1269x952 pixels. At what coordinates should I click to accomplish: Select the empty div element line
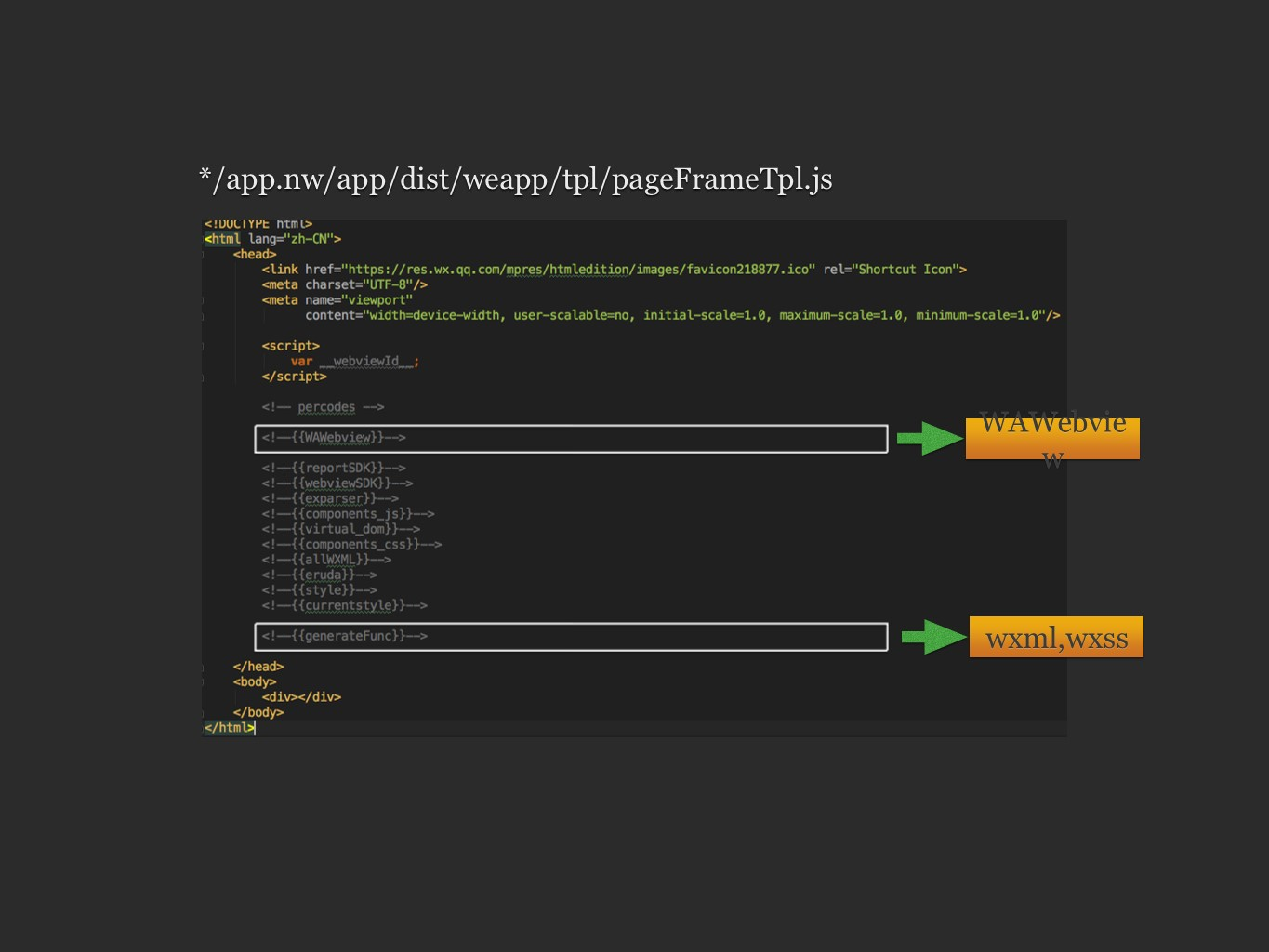click(301, 697)
